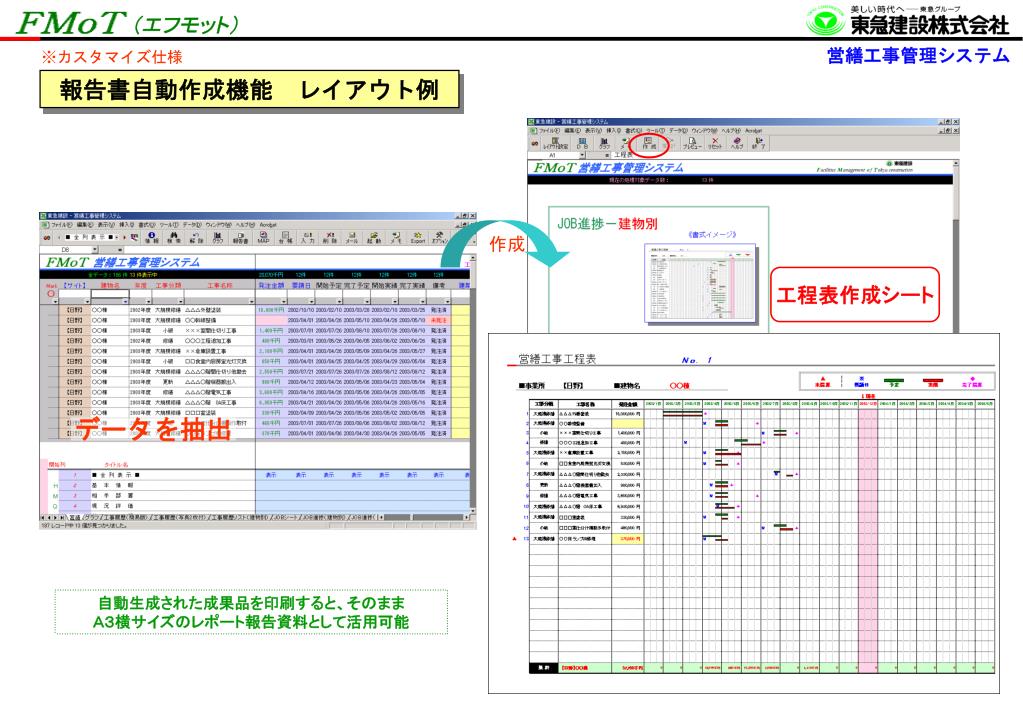This screenshot has height=708, width=1023.
Task: Click the 解除 icon in the left window toolbar
Action: pyautogui.click(x=196, y=238)
